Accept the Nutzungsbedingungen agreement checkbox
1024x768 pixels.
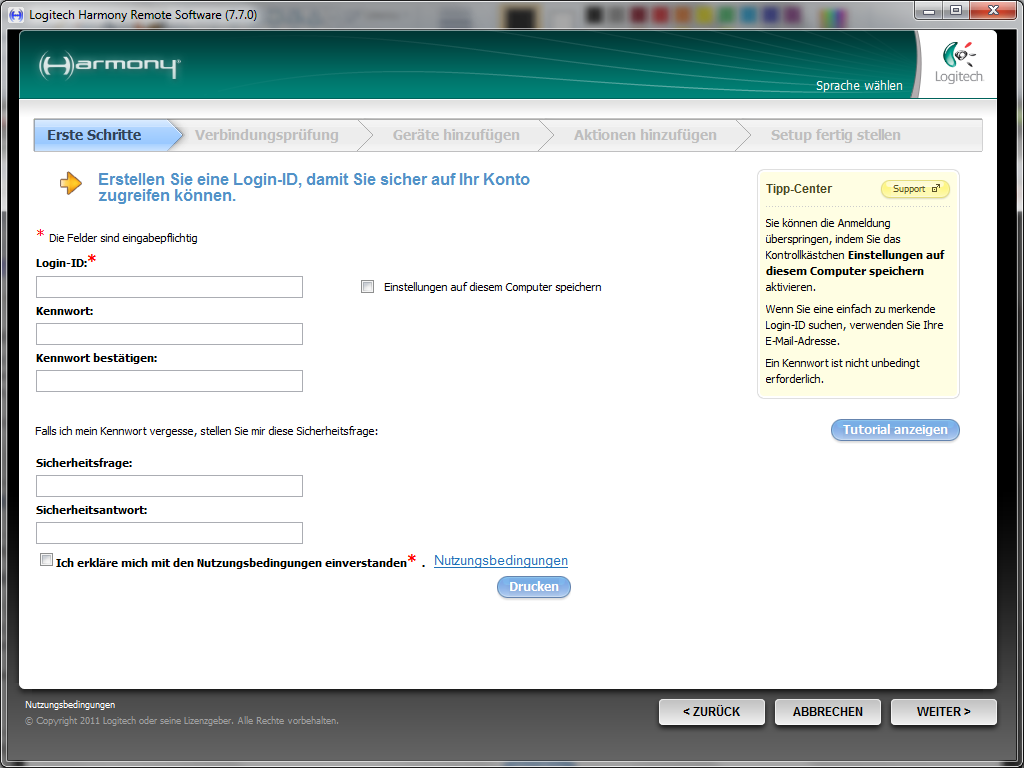(x=46, y=560)
